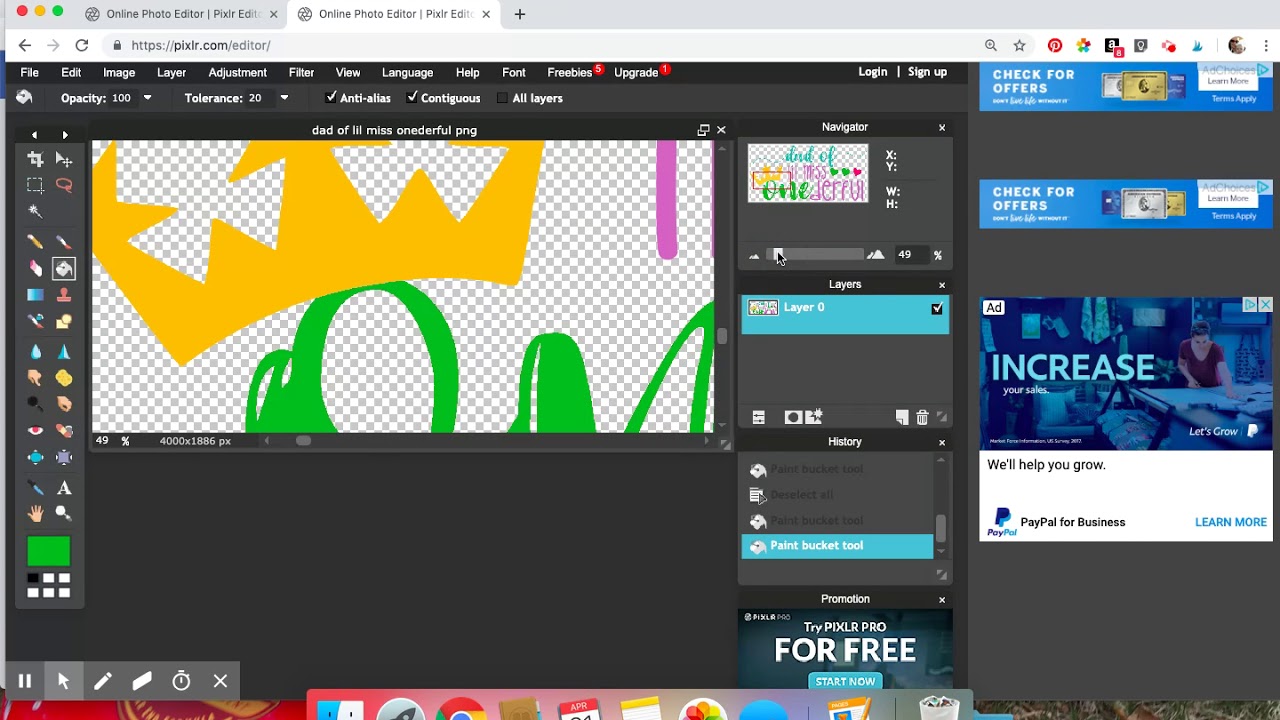
Task: Select the Blur droplet tool
Action: 35,352
